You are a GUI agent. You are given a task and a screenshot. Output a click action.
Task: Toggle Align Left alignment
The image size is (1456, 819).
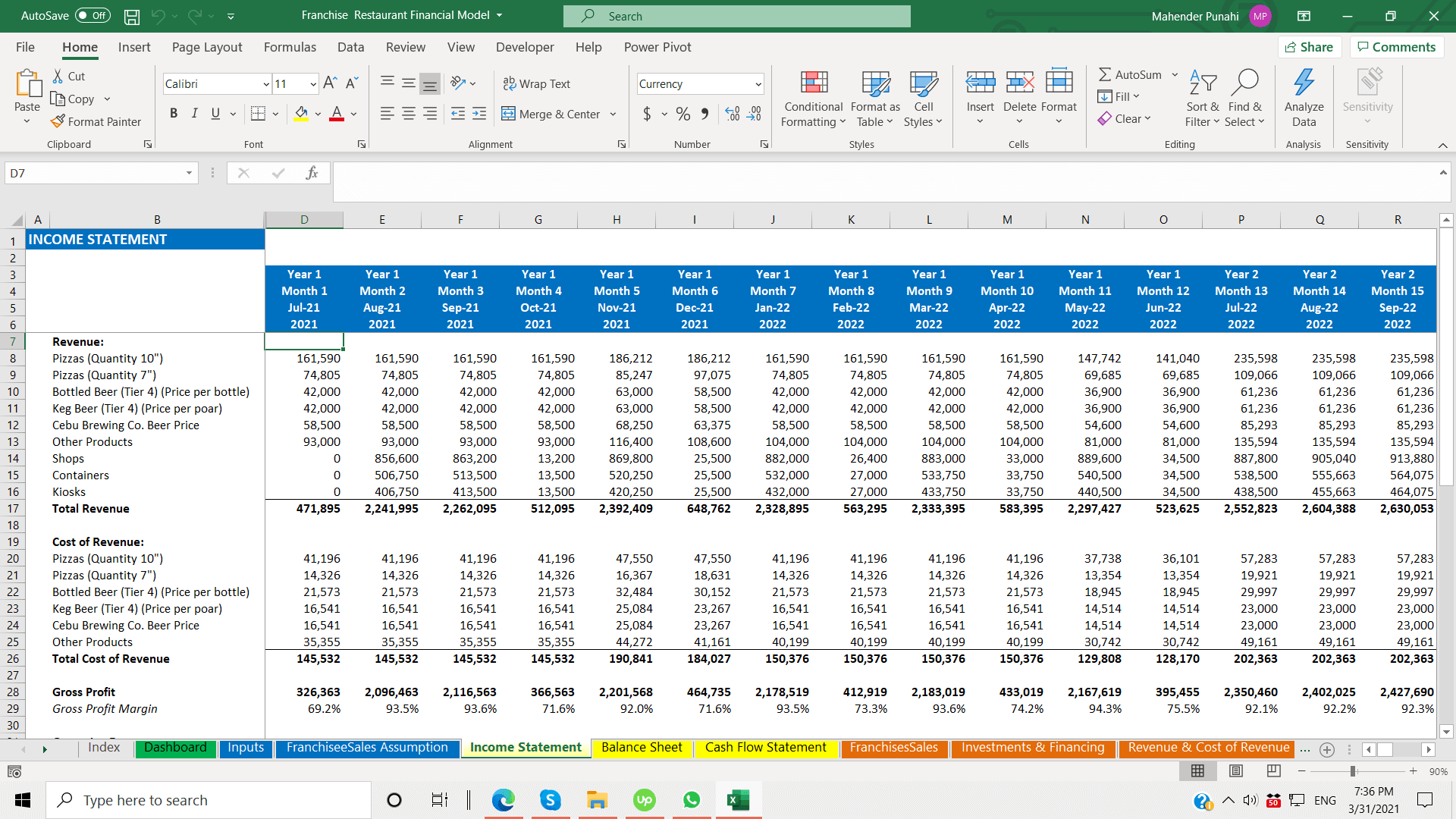tap(387, 114)
